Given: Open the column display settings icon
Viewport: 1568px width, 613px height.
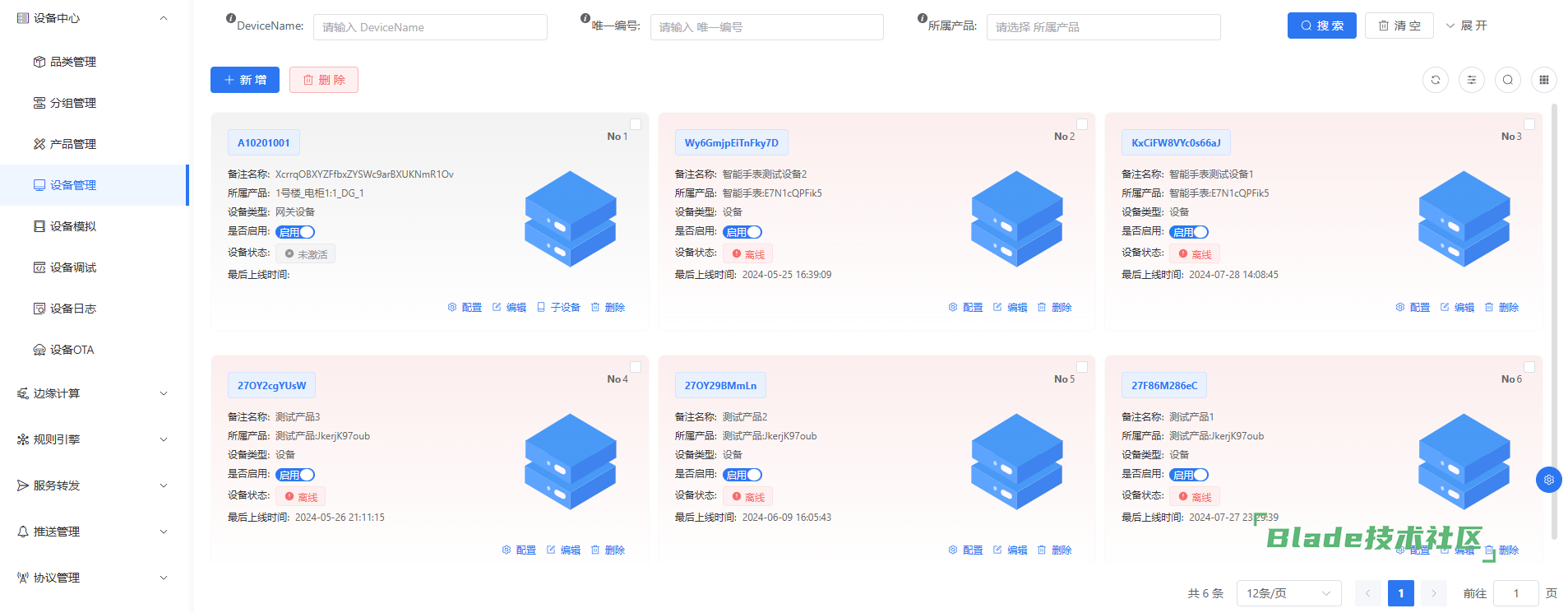Looking at the screenshot, I should click(1471, 80).
